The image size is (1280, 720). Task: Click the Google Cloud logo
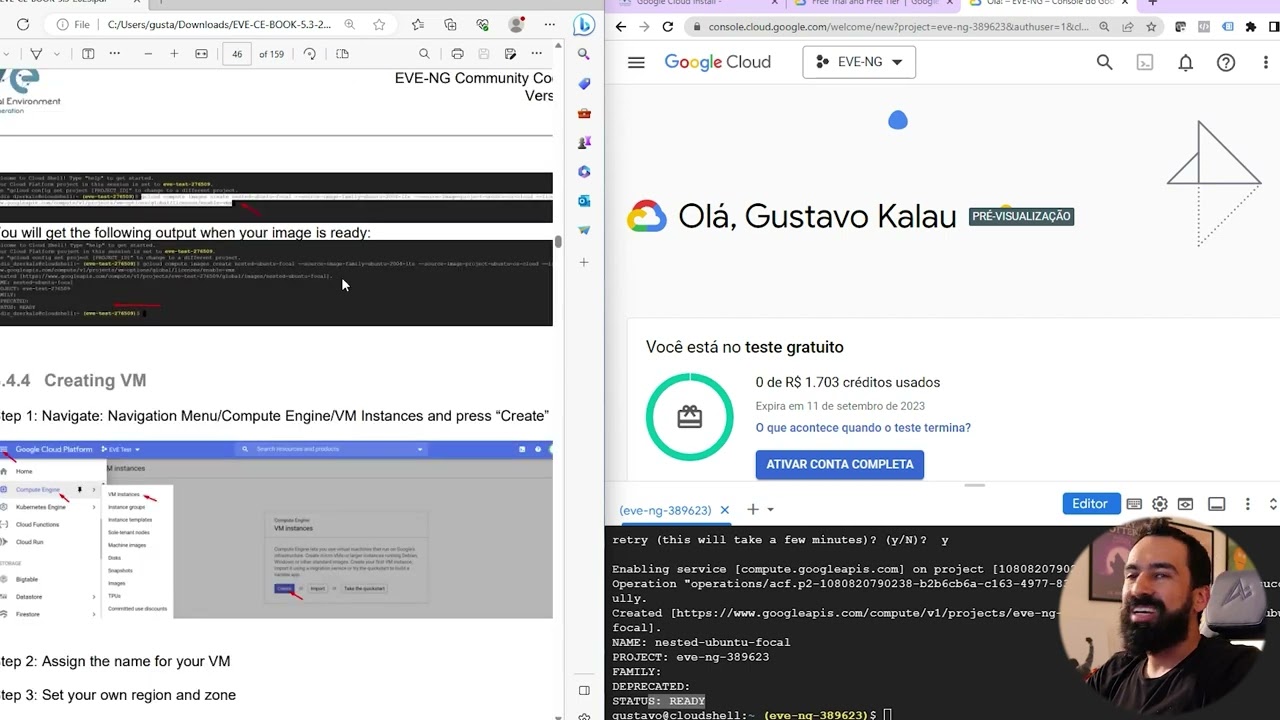coord(718,62)
